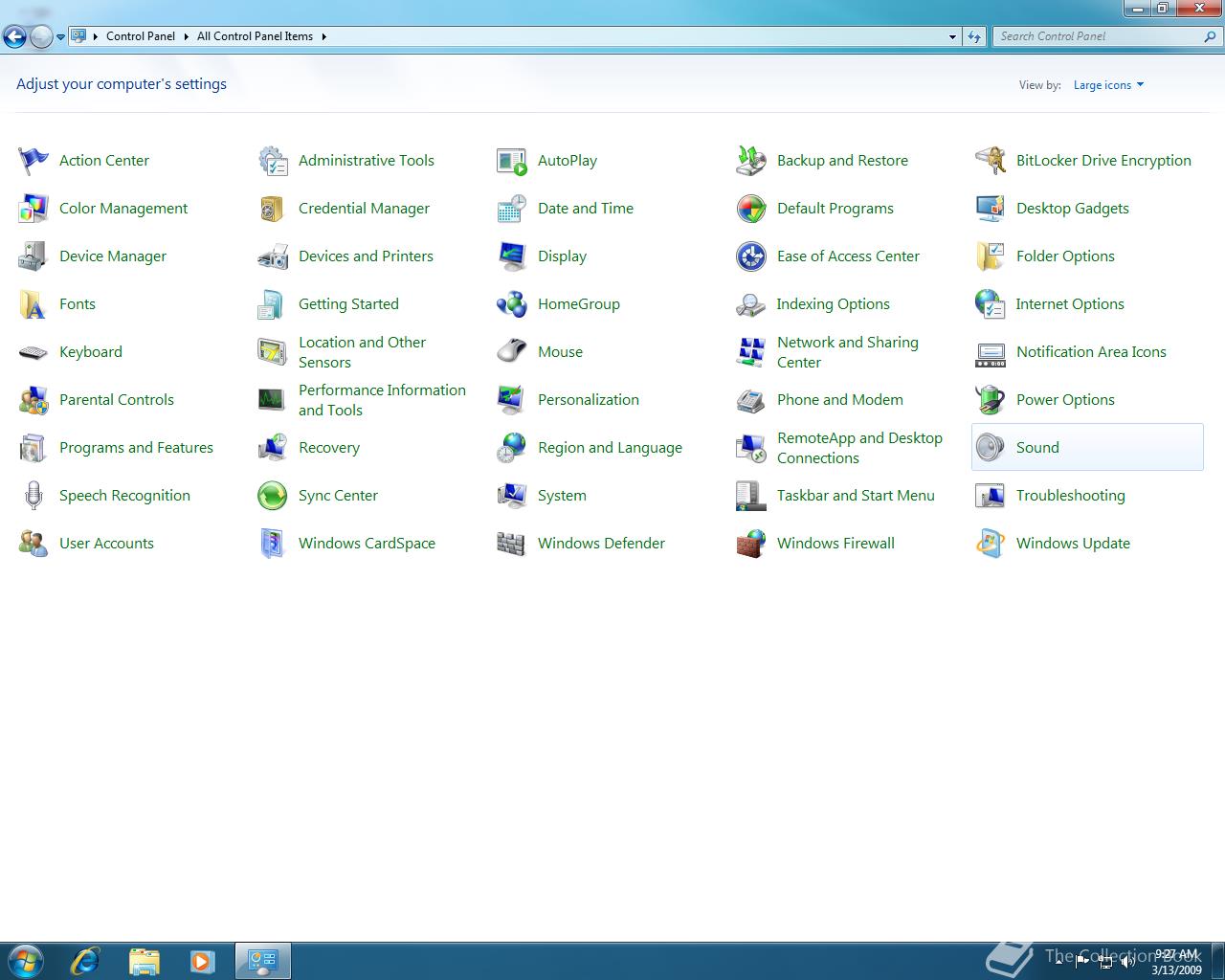Open the Default Programs icon
The height and width of the screenshot is (980, 1225).
(x=751, y=209)
